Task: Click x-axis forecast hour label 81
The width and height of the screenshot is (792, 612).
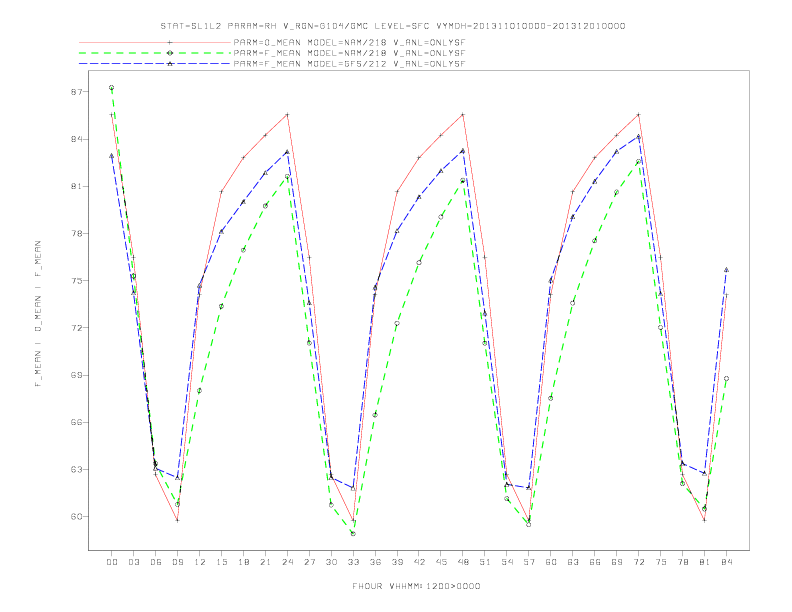Action: pyautogui.click(x=705, y=562)
